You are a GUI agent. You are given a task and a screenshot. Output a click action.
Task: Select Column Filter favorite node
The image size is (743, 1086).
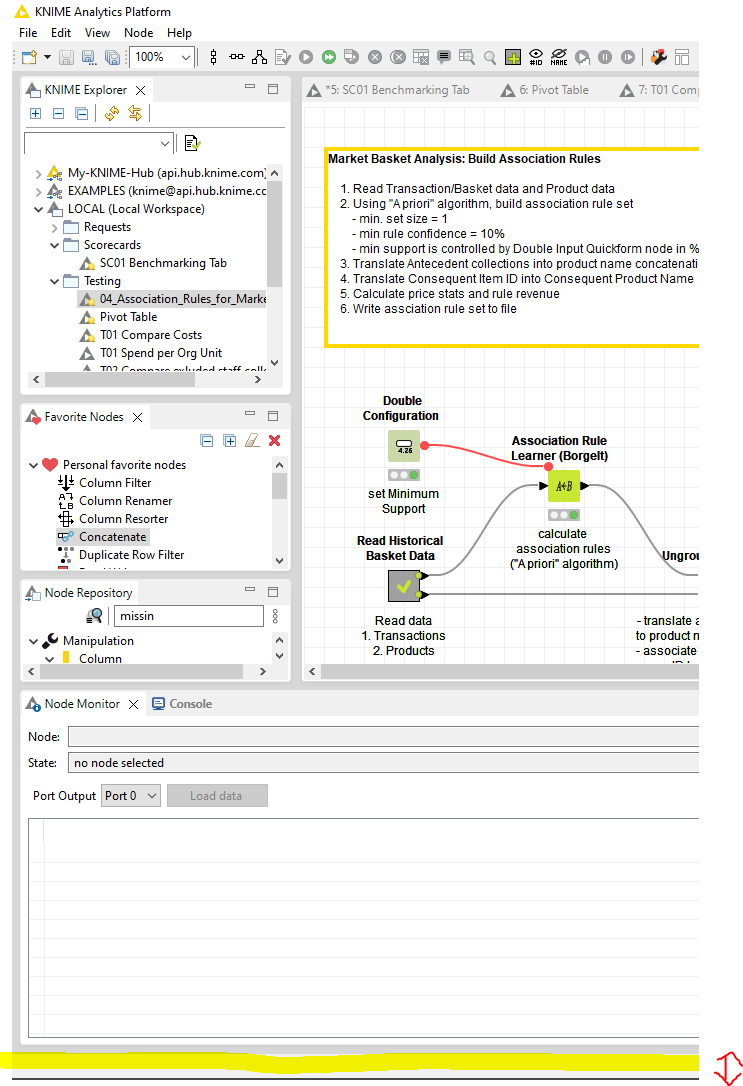click(x=115, y=483)
